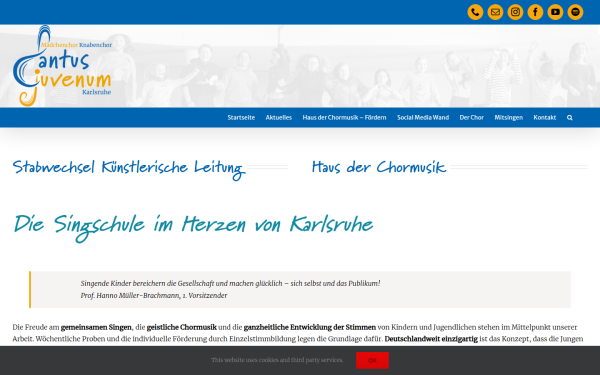This screenshot has height=375, width=600.
Task: Visit the Instagram icon link
Action: (x=515, y=12)
